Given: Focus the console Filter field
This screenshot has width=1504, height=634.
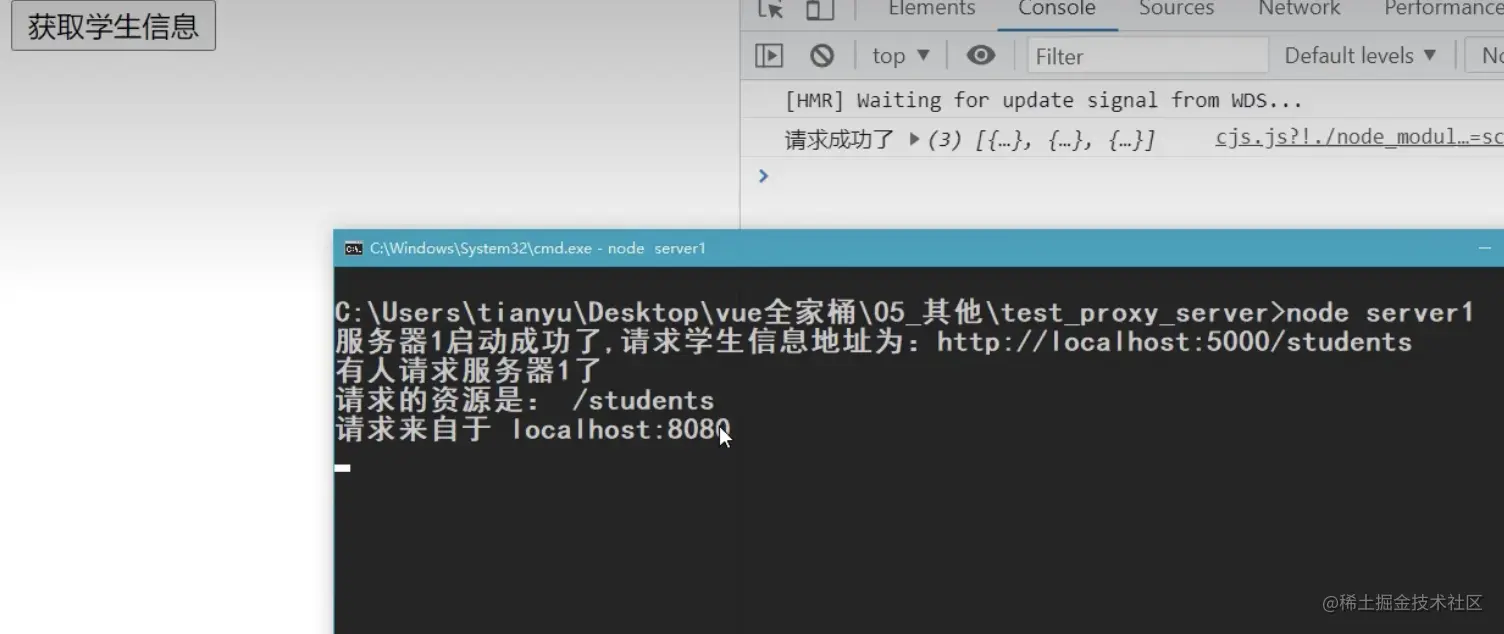Looking at the screenshot, I should click(x=1147, y=56).
